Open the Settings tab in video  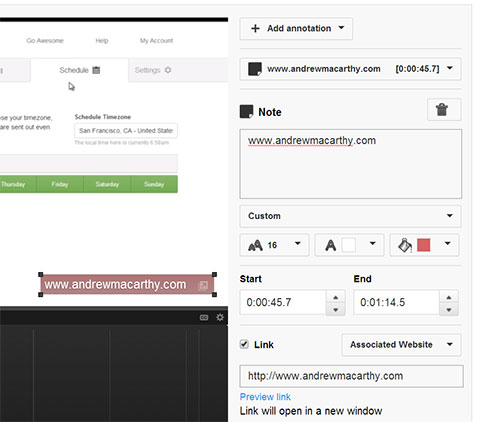coord(178,70)
